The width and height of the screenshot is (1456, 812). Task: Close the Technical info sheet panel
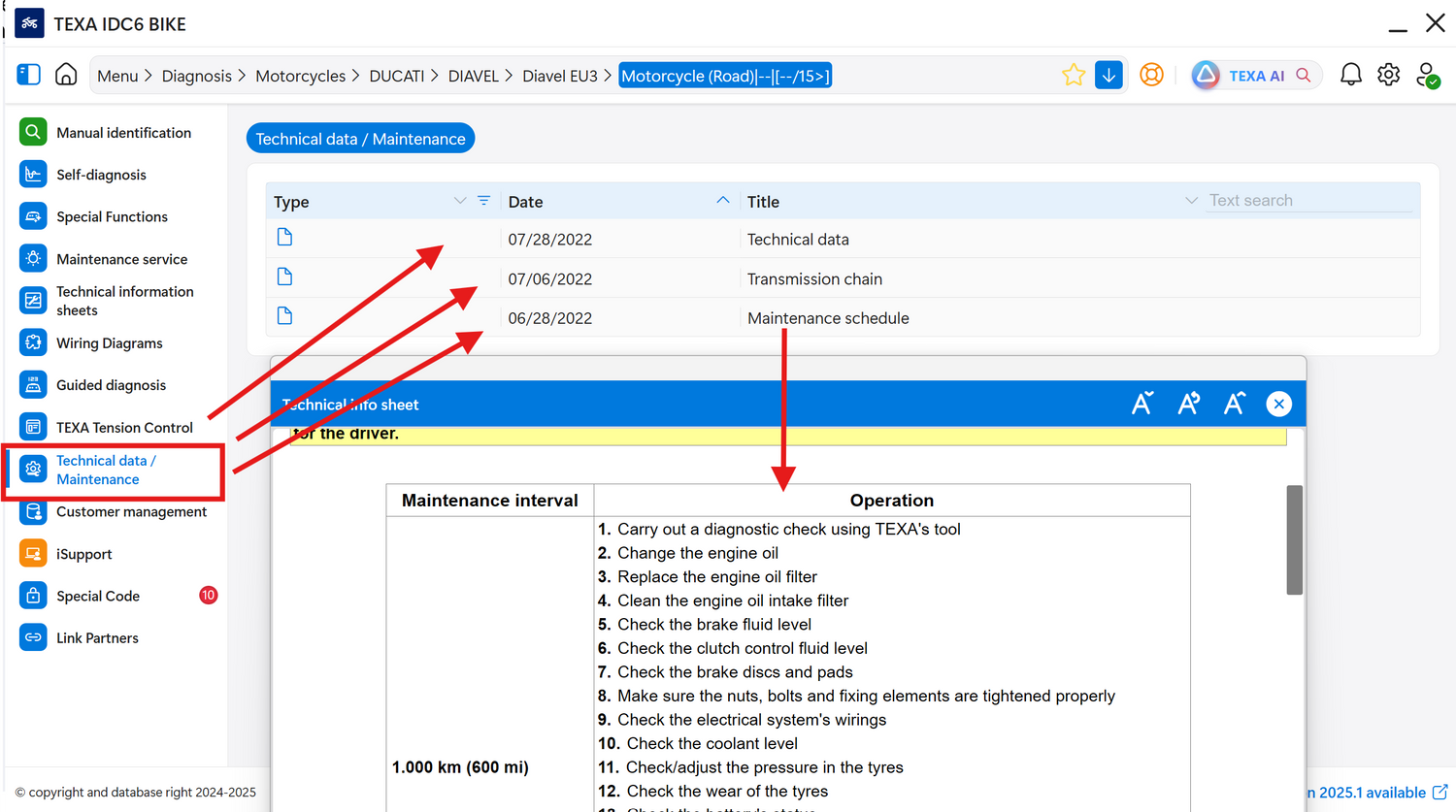pos(1279,404)
